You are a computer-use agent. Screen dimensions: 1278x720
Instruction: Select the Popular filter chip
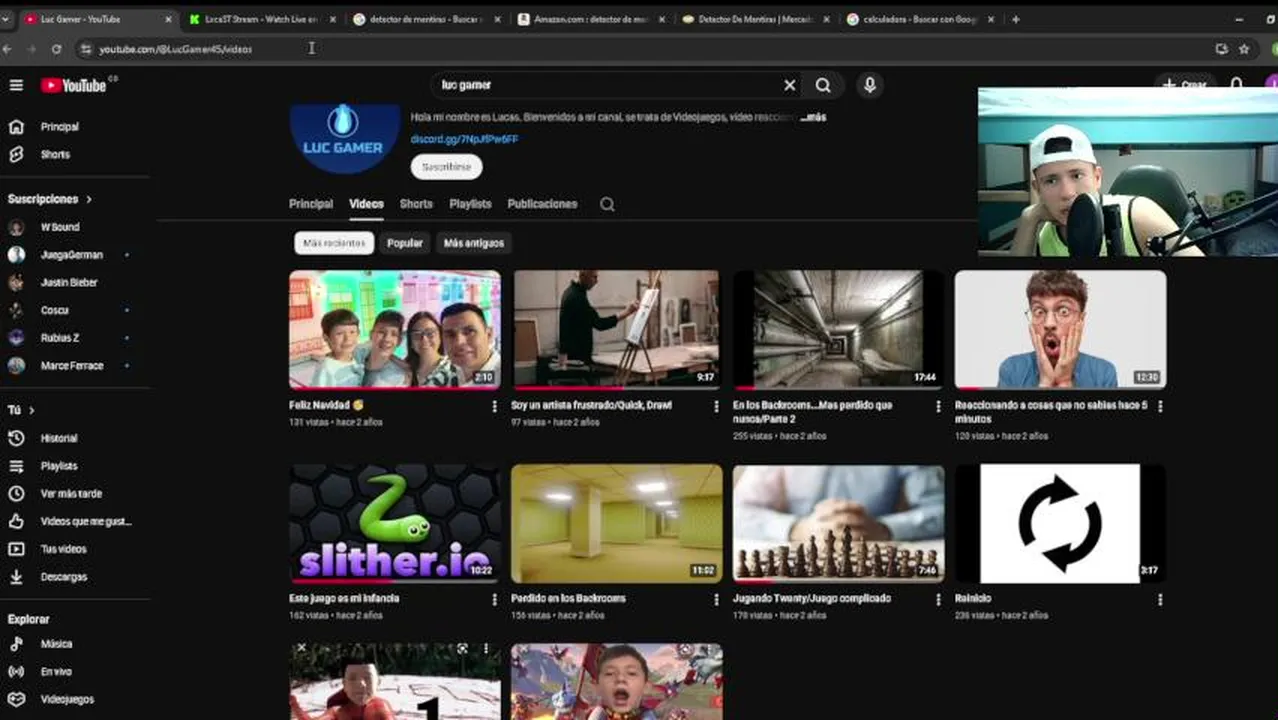pyautogui.click(x=405, y=243)
